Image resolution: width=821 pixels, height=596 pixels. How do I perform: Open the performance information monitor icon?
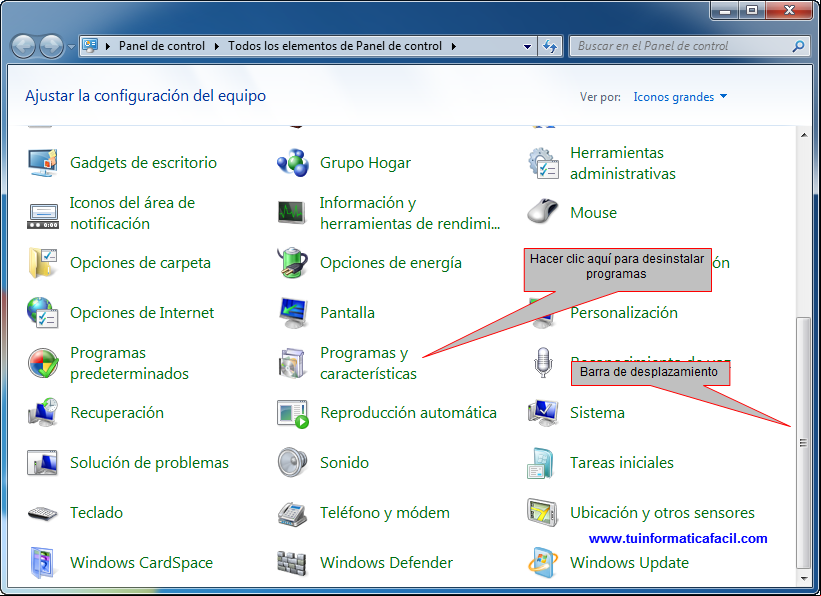(292, 213)
